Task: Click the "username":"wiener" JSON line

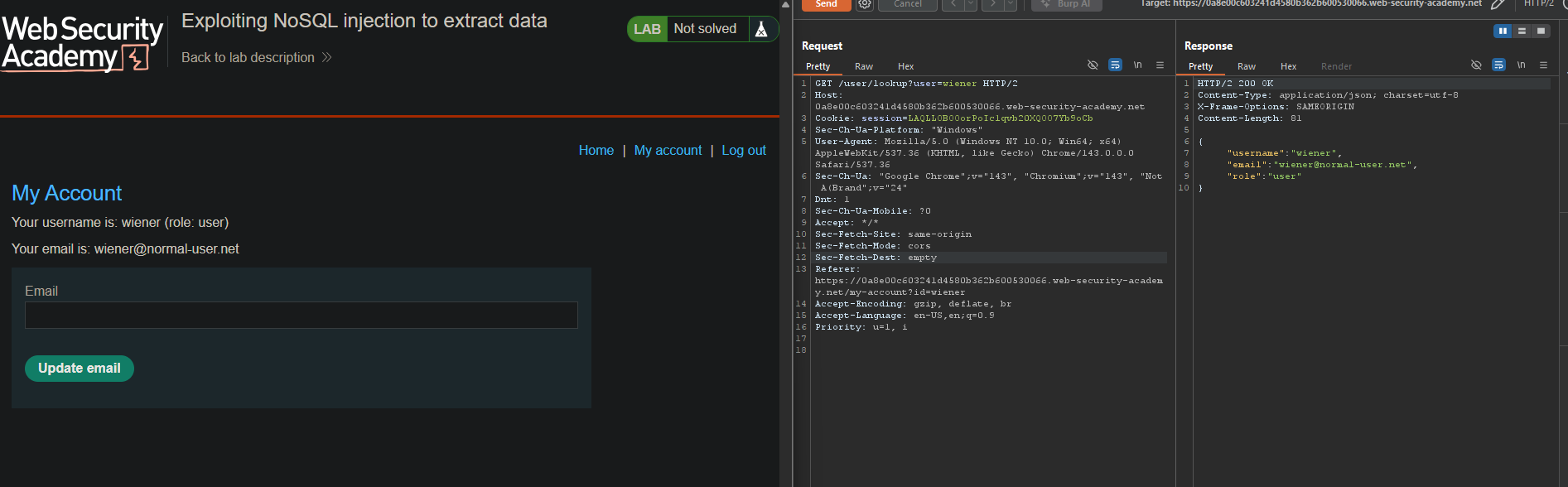Action: click(1284, 153)
